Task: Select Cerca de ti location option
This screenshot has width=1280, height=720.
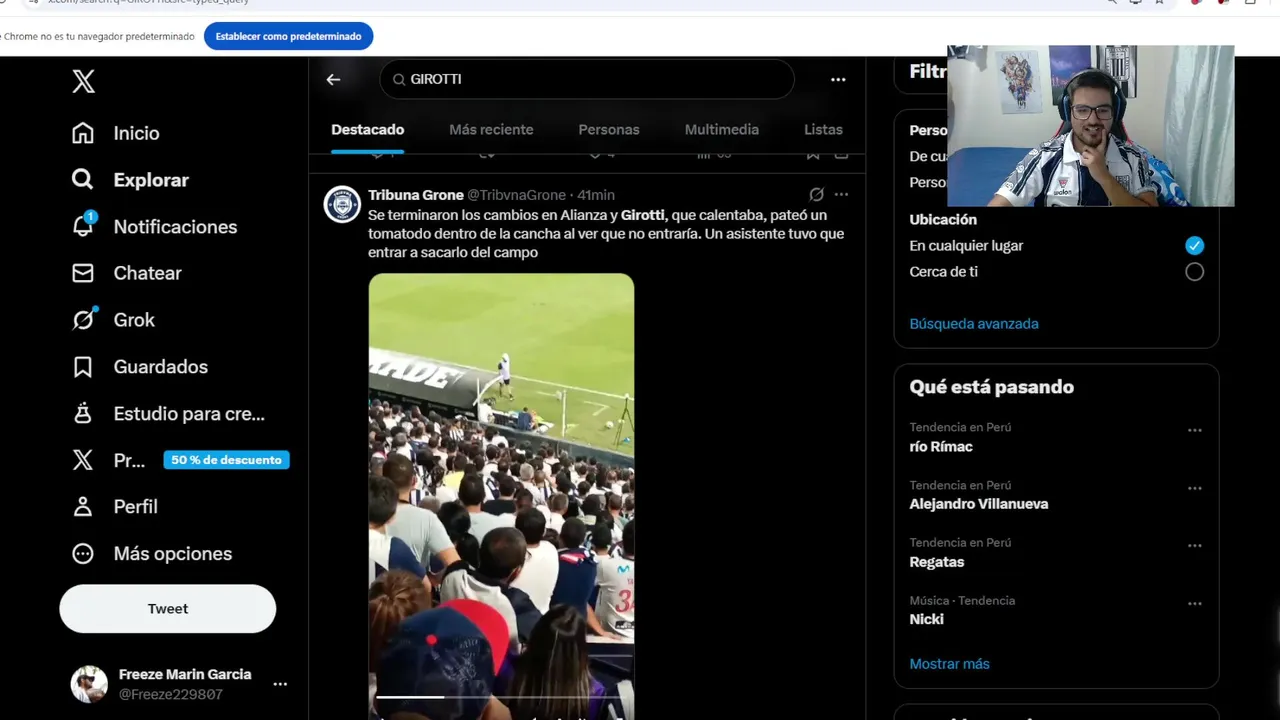Action: pos(1194,272)
